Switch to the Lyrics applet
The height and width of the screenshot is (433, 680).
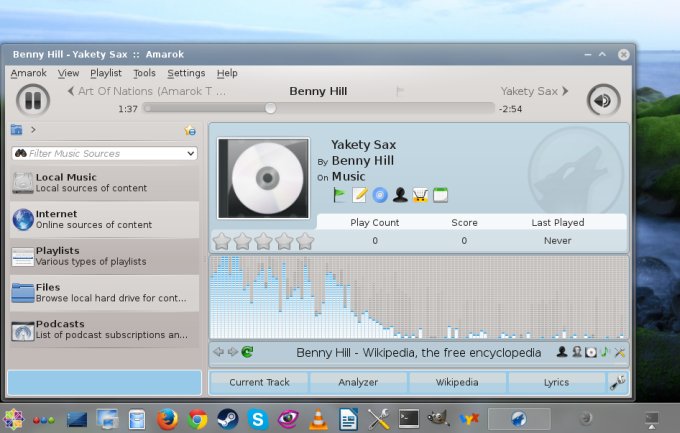pos(556,382)
